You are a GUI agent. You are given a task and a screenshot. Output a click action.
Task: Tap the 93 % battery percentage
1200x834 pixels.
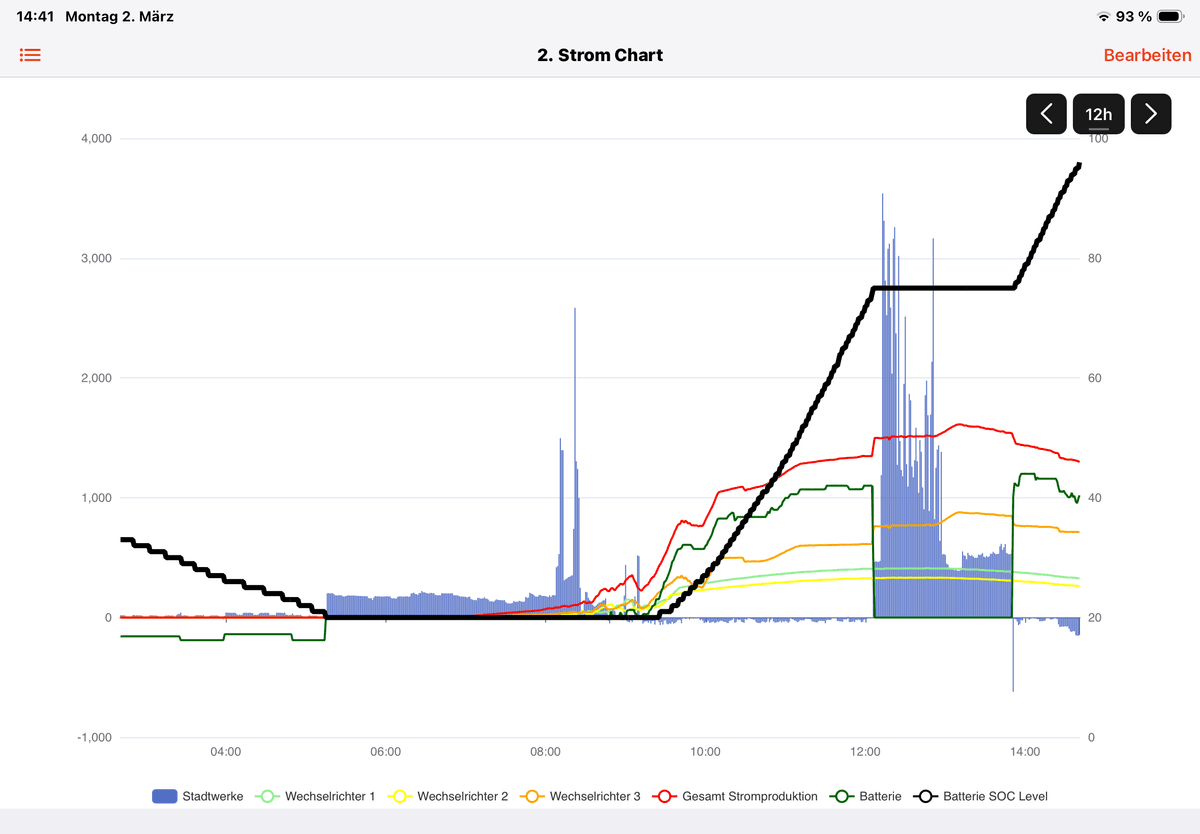1134,16
